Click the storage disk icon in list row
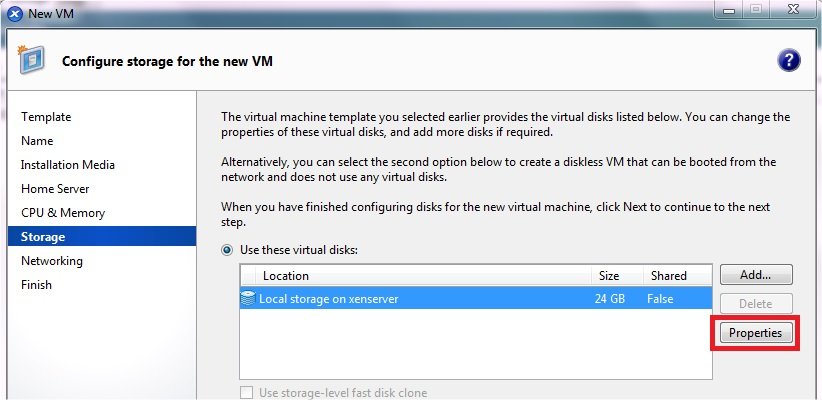 (x=249, y=298)
